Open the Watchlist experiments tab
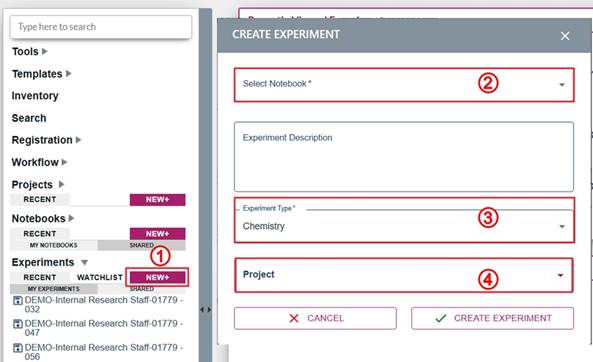The image size is (593, 362). [99, 277]
